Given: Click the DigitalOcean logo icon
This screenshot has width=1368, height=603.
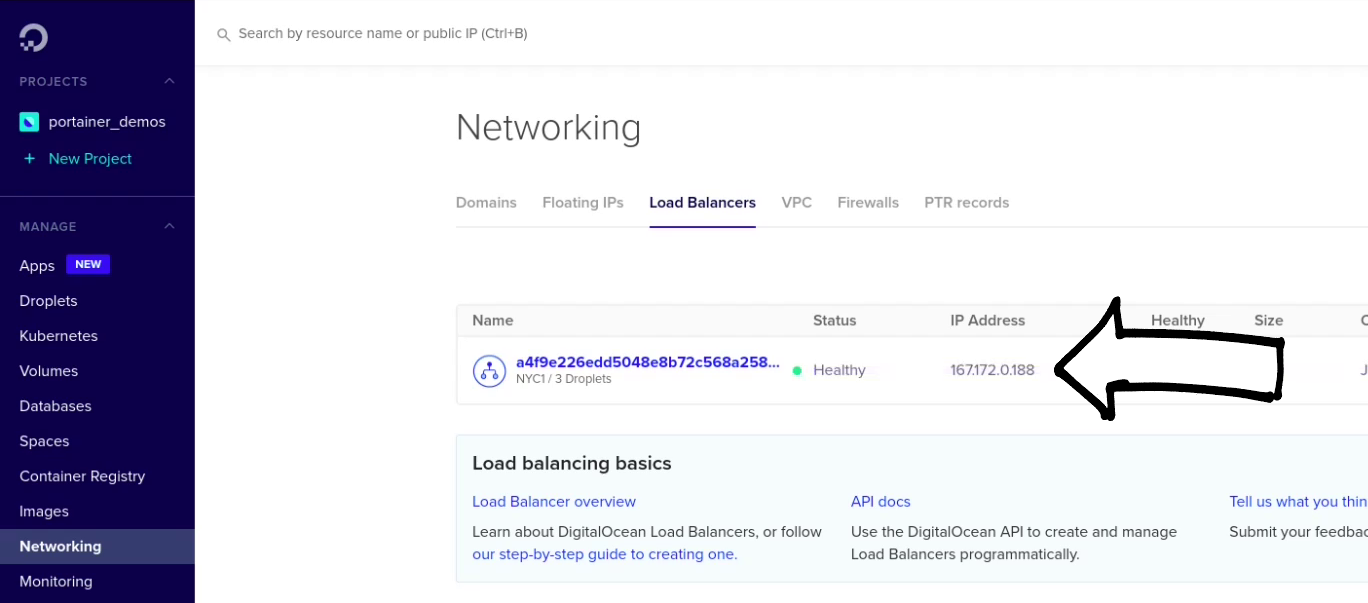Looking at the screenshot, I should (33, 38).
